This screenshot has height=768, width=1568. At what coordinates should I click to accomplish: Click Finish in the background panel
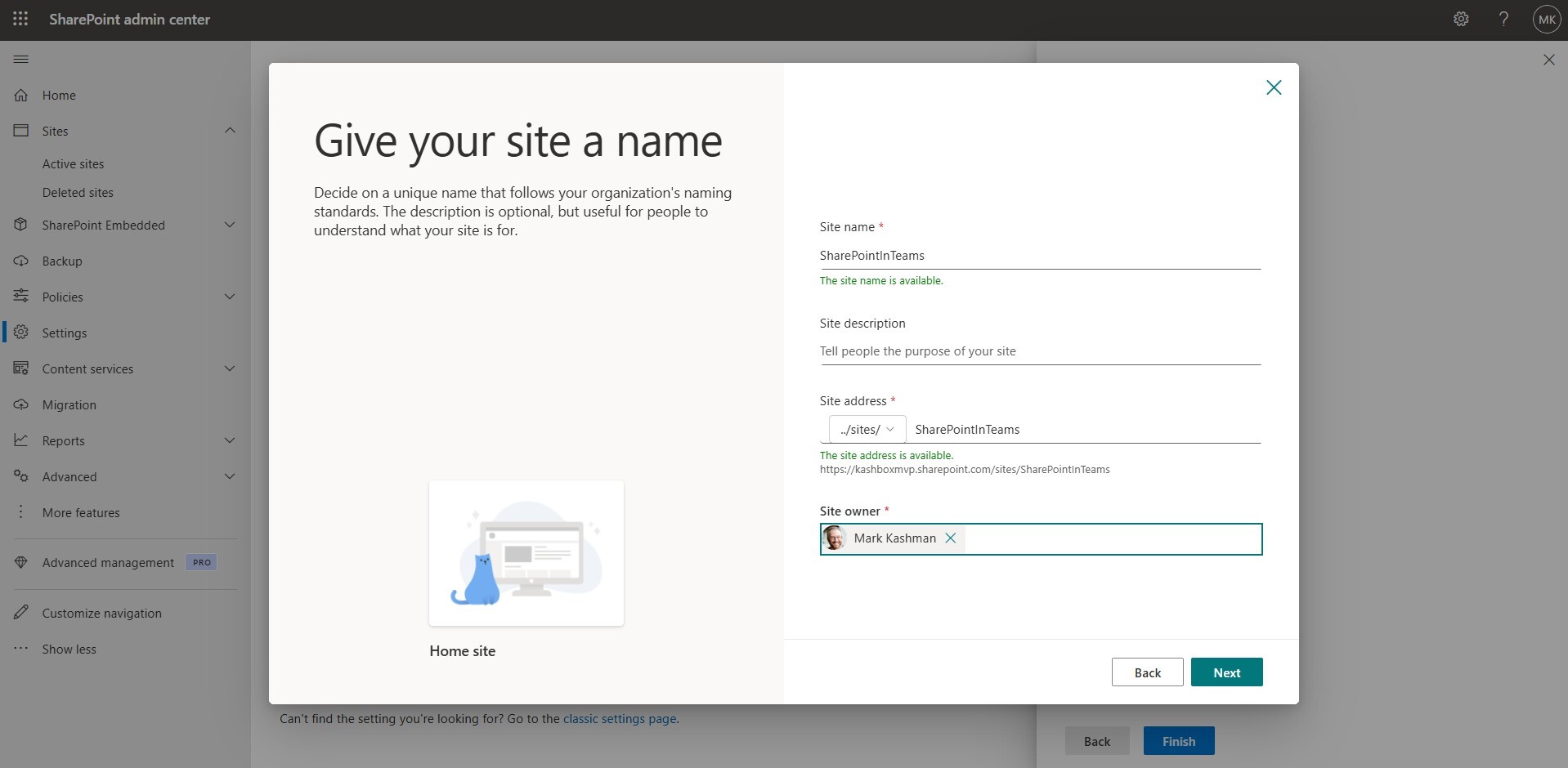[x=1179, y=741]
